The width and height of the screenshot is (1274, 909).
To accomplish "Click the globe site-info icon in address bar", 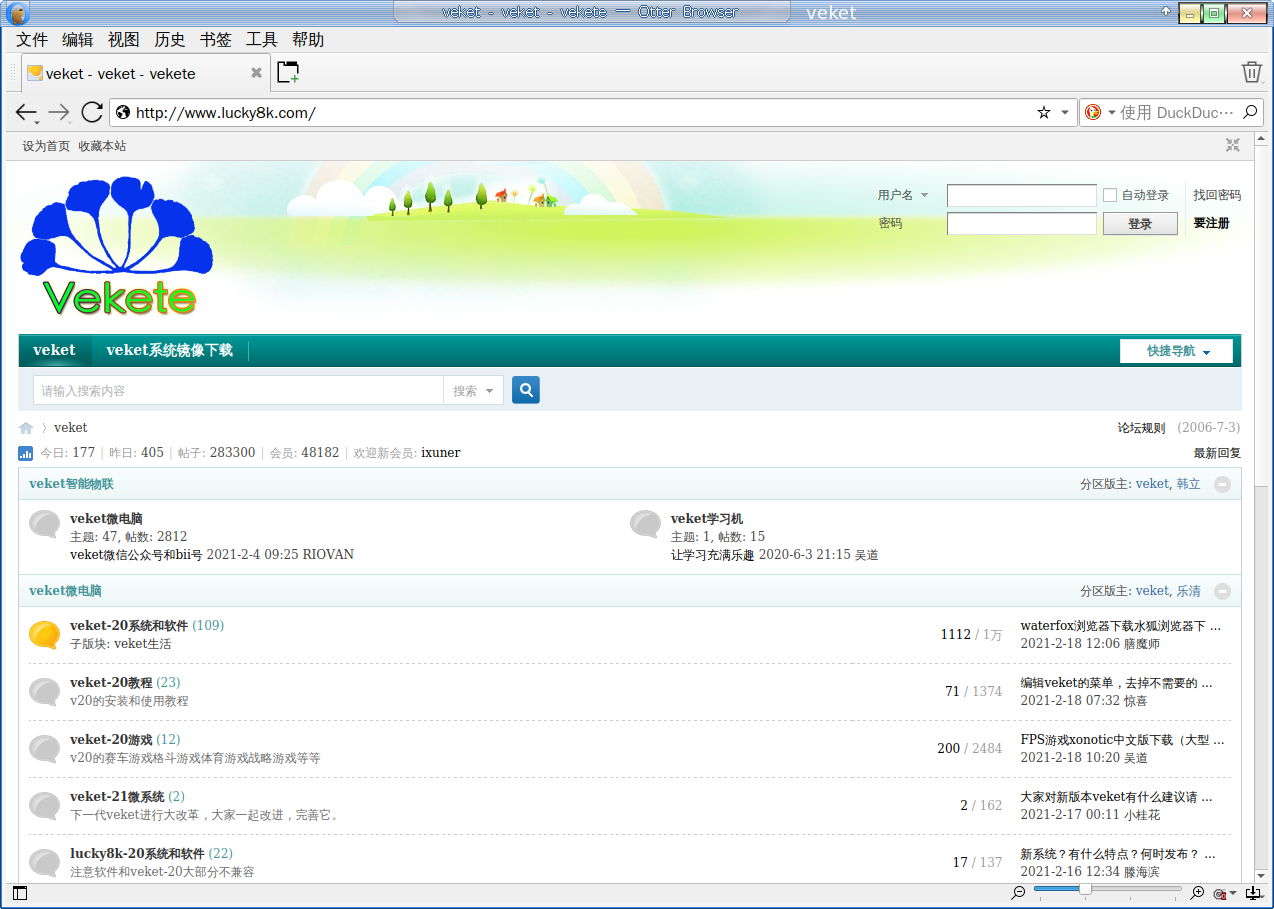I will tap(123, 113).
